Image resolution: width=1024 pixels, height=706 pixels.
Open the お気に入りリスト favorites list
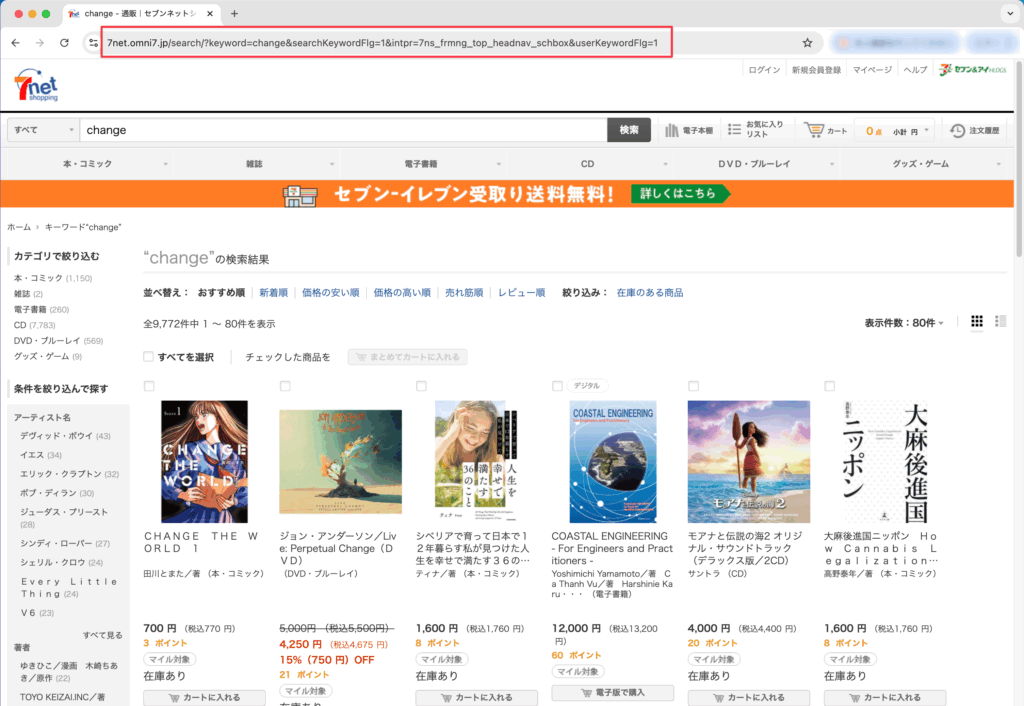coord(756,129)
